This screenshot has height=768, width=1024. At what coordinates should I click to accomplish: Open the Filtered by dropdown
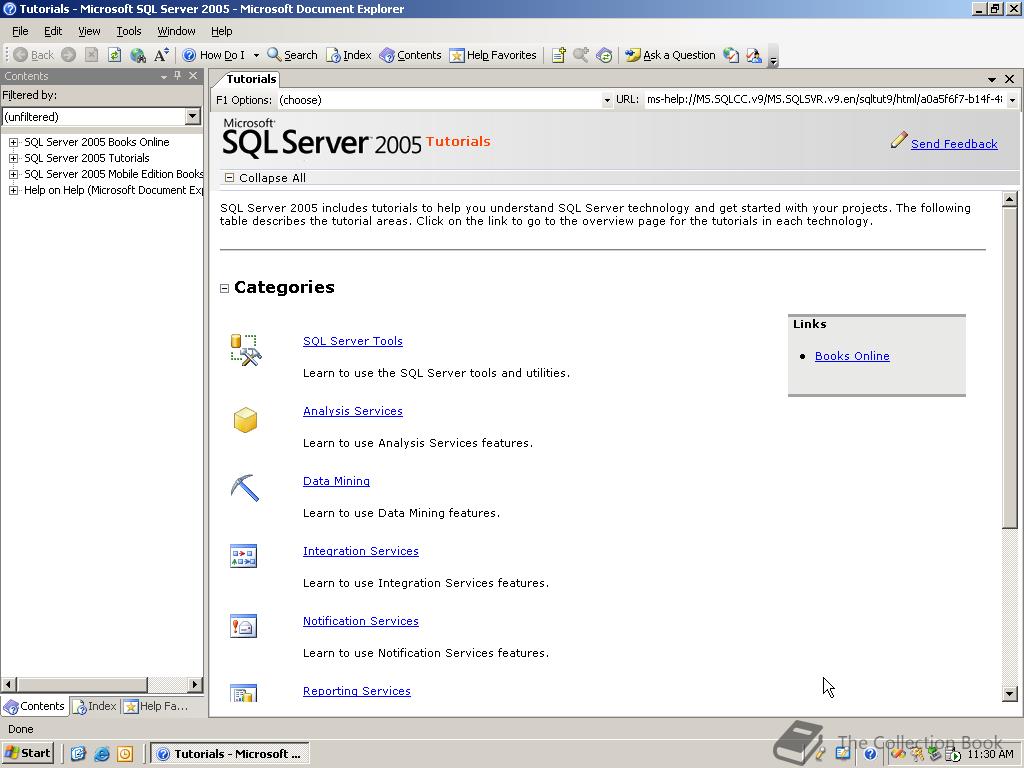pyautogui.click(x=192, y=117)
